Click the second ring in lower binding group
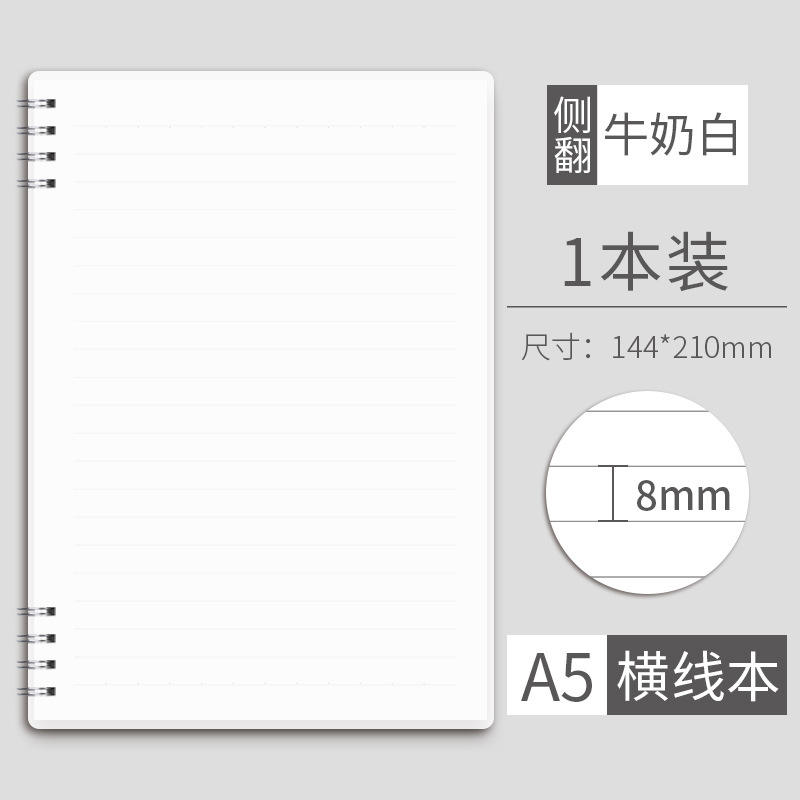Image resolution: width=800 pixels, height=800 pixels. 36,638
